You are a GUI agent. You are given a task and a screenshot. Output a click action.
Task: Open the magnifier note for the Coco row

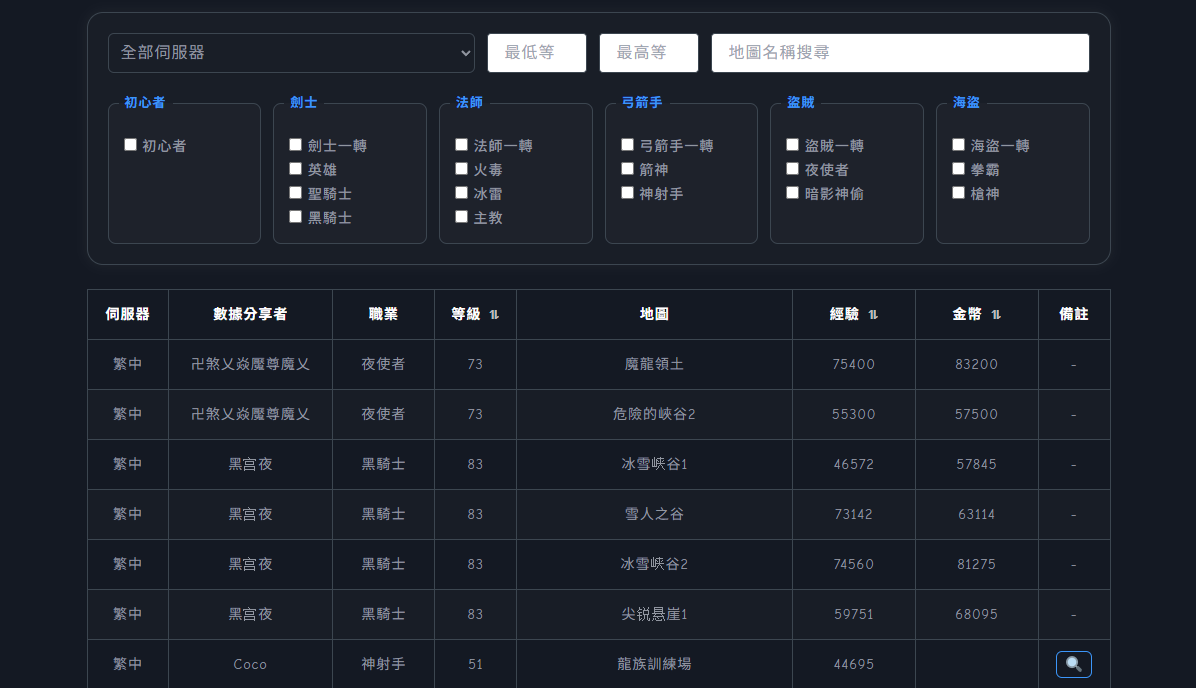click(1073, 664)
